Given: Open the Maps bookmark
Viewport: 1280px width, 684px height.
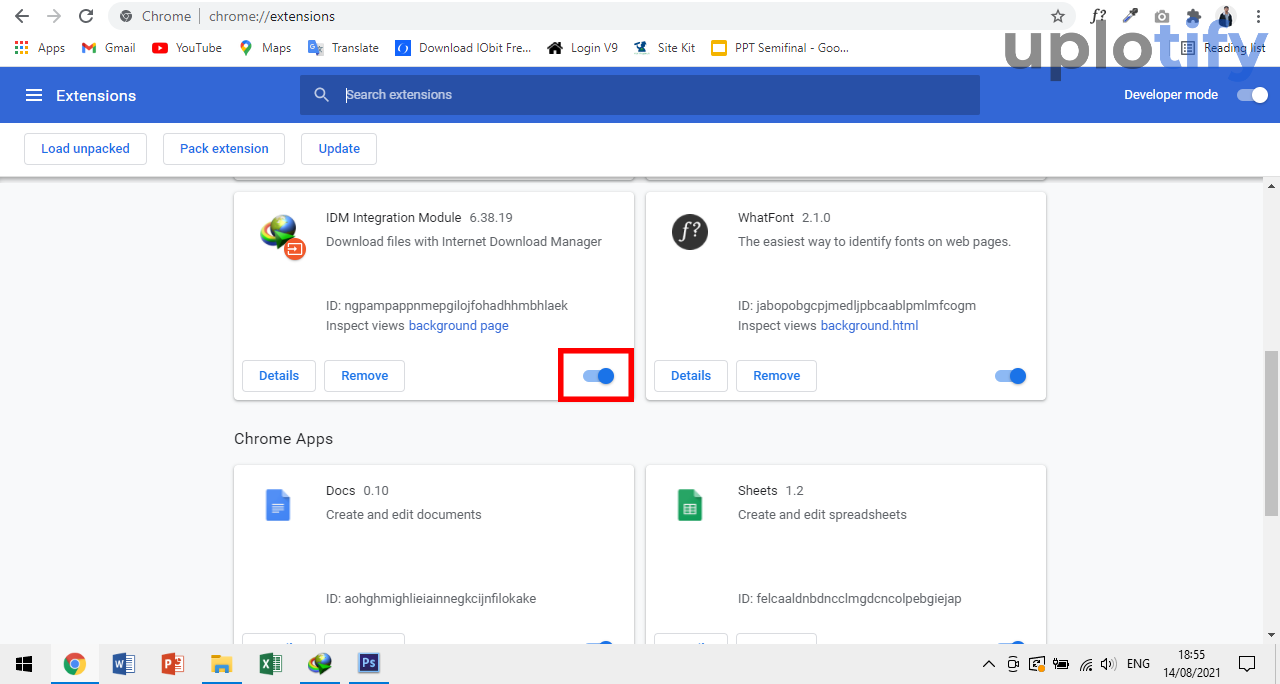Looking at the screenshot, I should pos(265,48).
